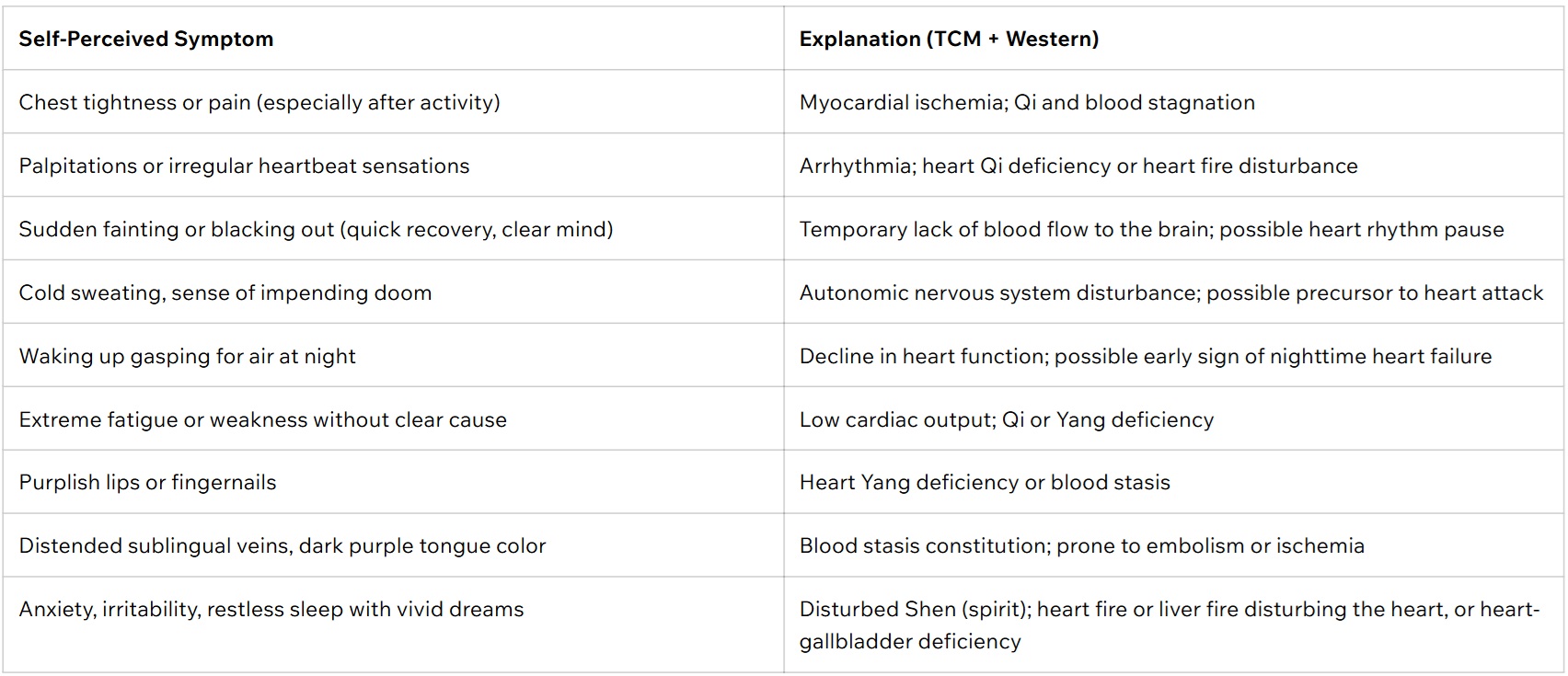
Task: Select the 'Chest tightness or pain' cell
Action: coord(259,102)
